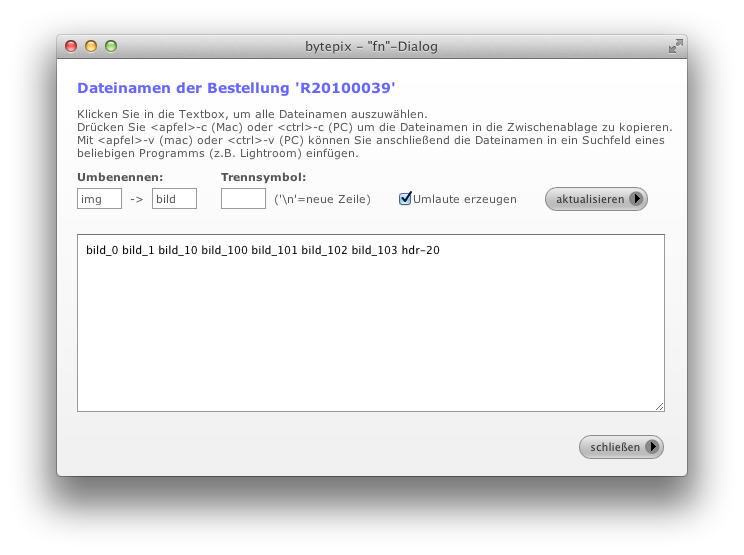Click the 'Trennsymbol:' label

tap(263, 177)
